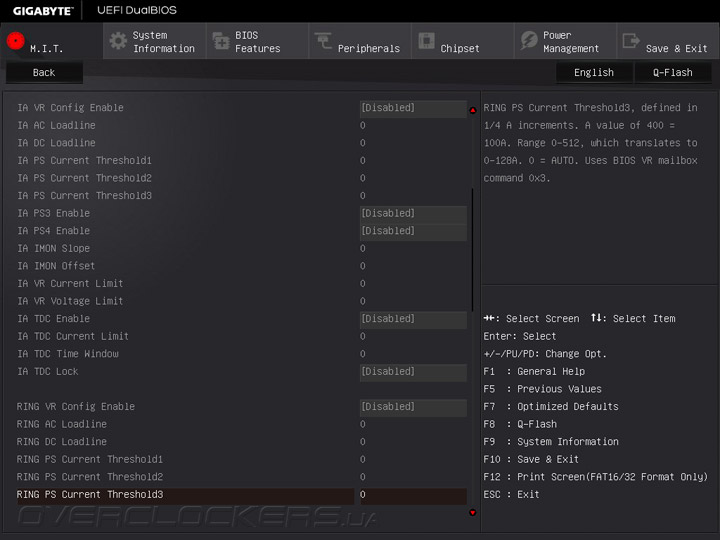Select IA TDC Time Window value
This screenshot has height=540, width=720.
pos(363,354)
